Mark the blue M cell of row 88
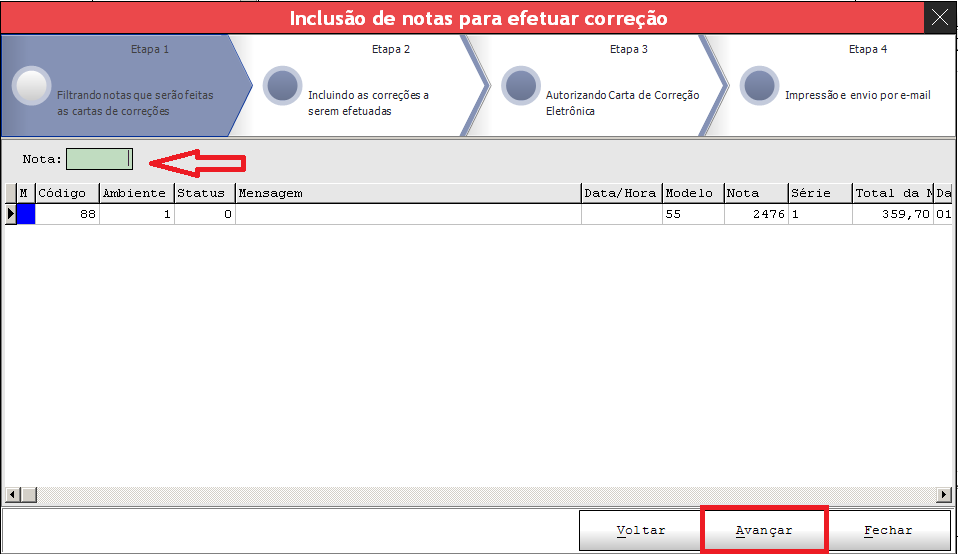 26,214
